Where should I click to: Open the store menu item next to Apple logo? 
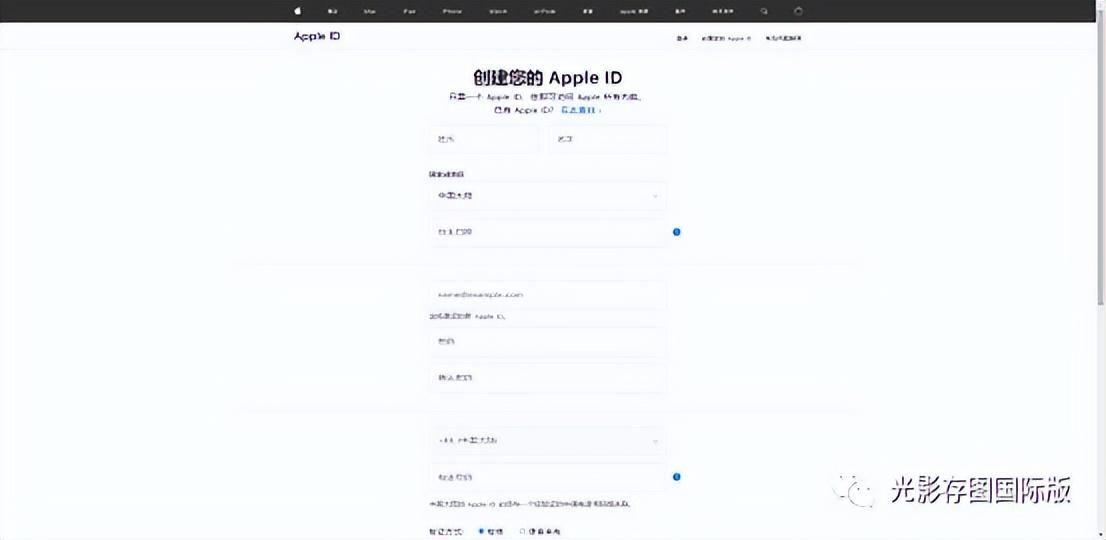[x=333, y=12]
